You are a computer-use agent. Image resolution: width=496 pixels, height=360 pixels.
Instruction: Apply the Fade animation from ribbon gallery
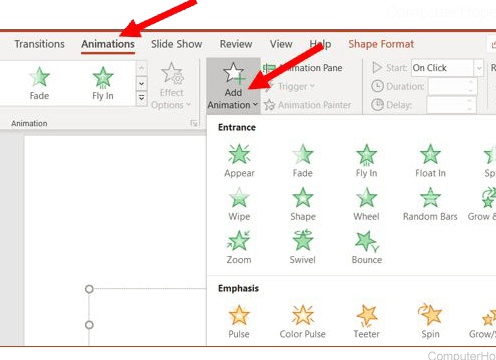pyautogui.click(x=39, y=83)
